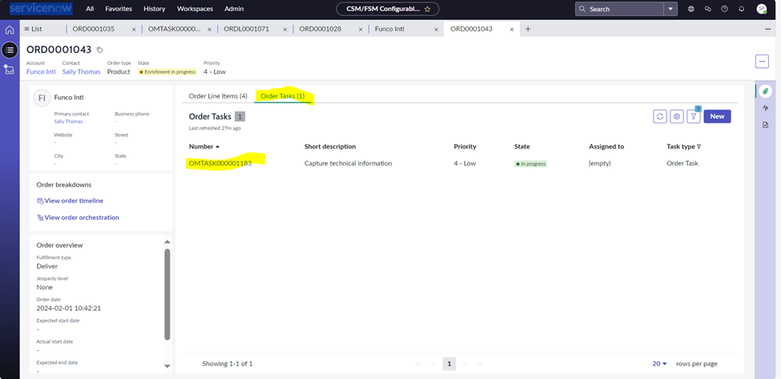Viewport: 781px width, 379px height.
Task: Open the attachments paperclip icon
Action: point(766,91)
